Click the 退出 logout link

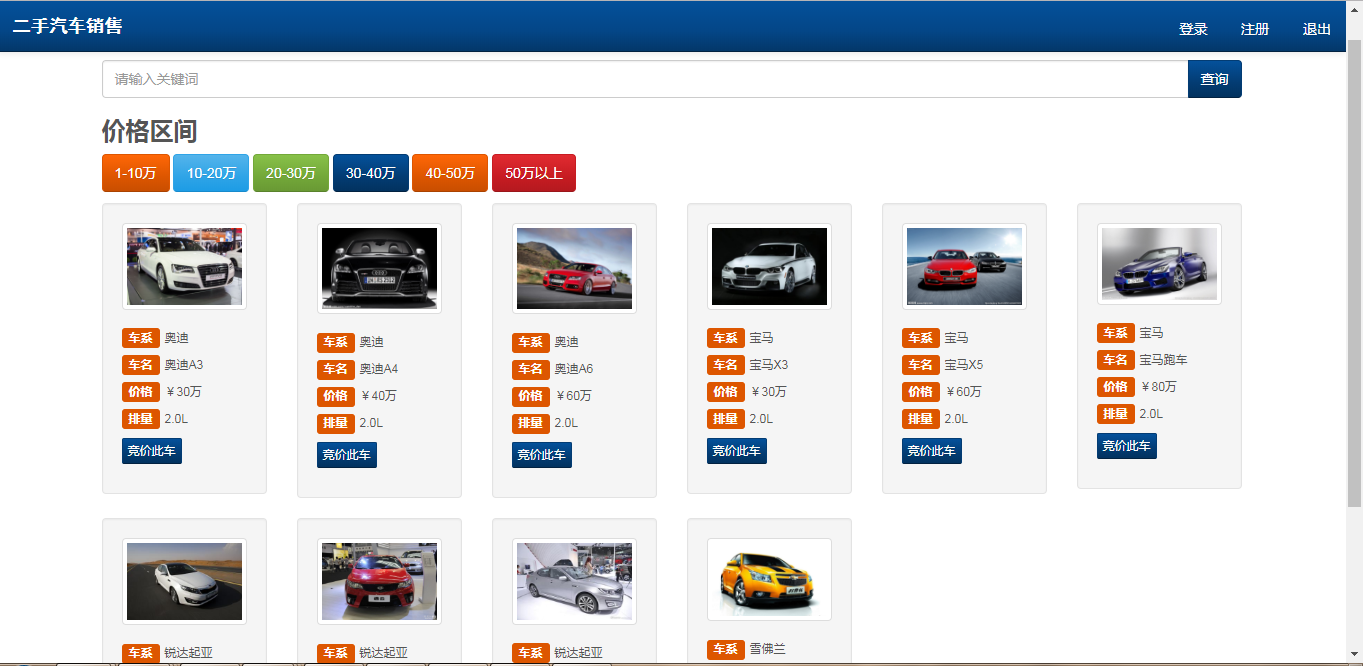[x=1317, y=29]
